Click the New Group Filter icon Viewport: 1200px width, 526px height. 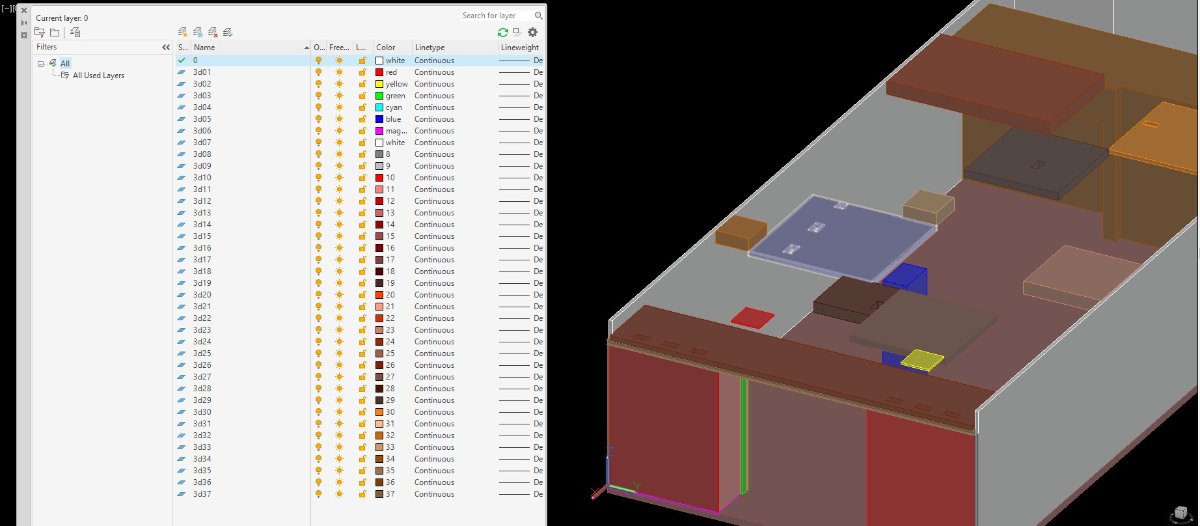coord(55,32)
